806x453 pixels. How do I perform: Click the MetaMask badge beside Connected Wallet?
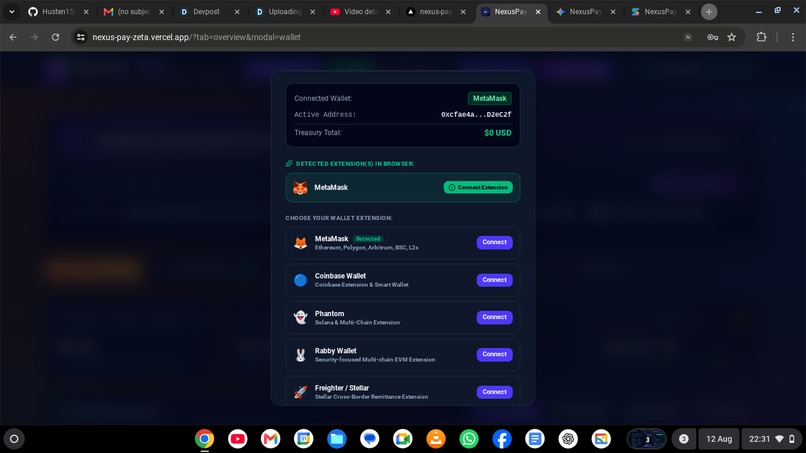[489, 98]
